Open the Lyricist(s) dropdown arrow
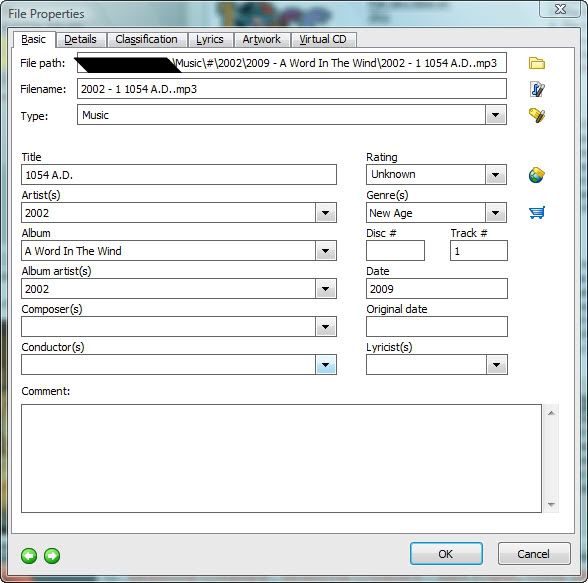This screenshot has height=583, width=588. click(x=496, y=365)
